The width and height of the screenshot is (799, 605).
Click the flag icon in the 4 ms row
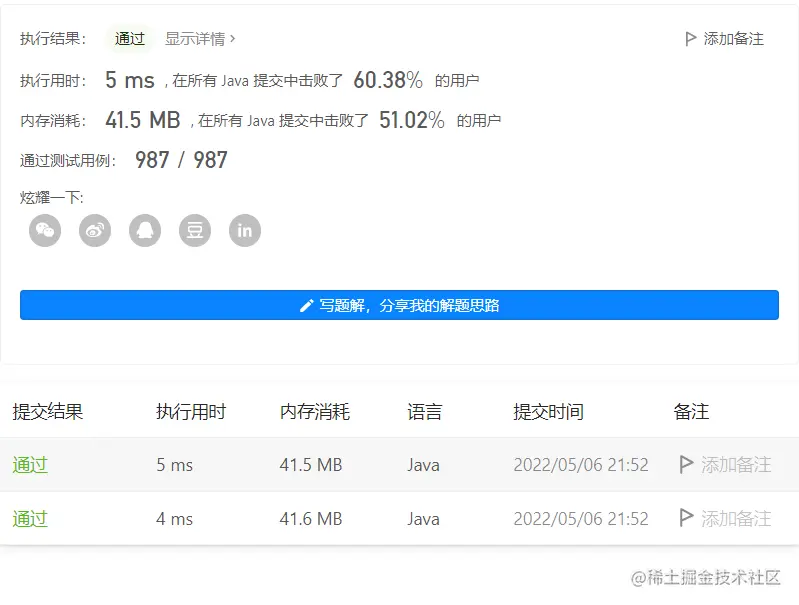tap(686, 518)
